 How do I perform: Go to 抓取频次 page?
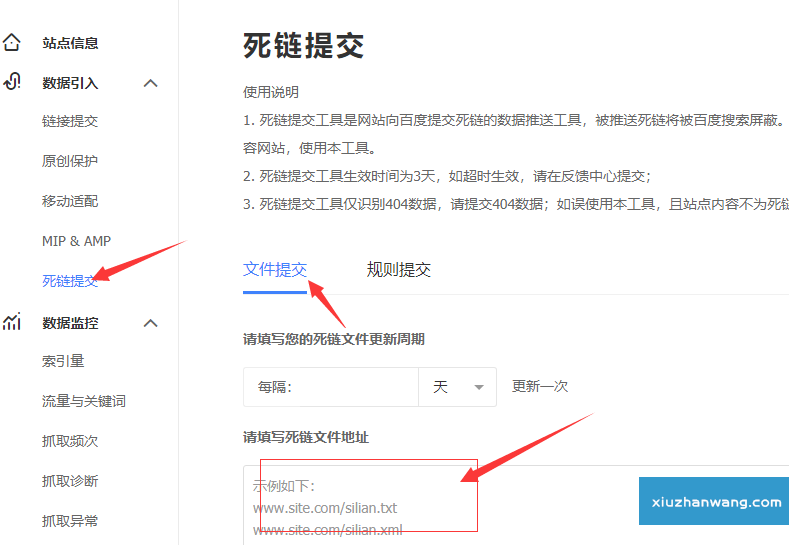click(x=70, y=441)
